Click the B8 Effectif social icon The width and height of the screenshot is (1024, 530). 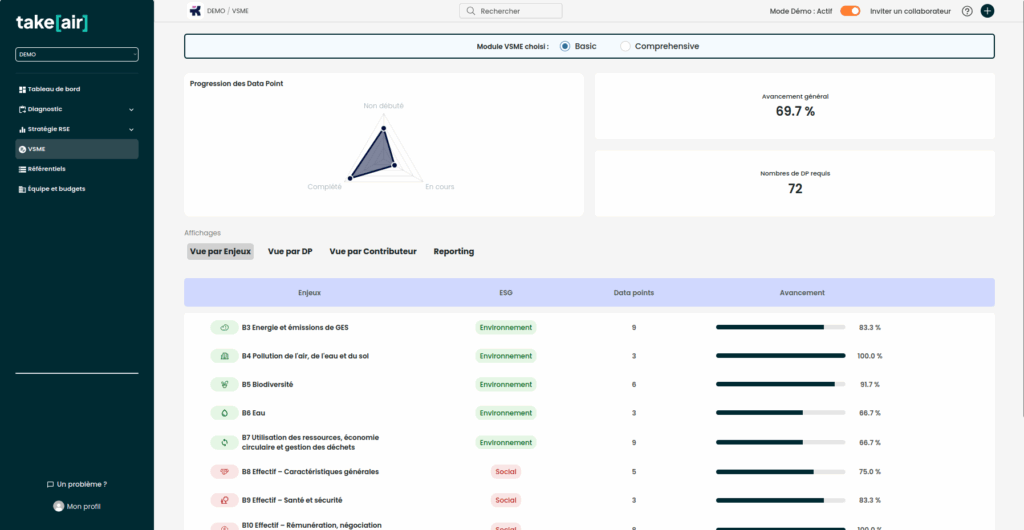point(224,472)
